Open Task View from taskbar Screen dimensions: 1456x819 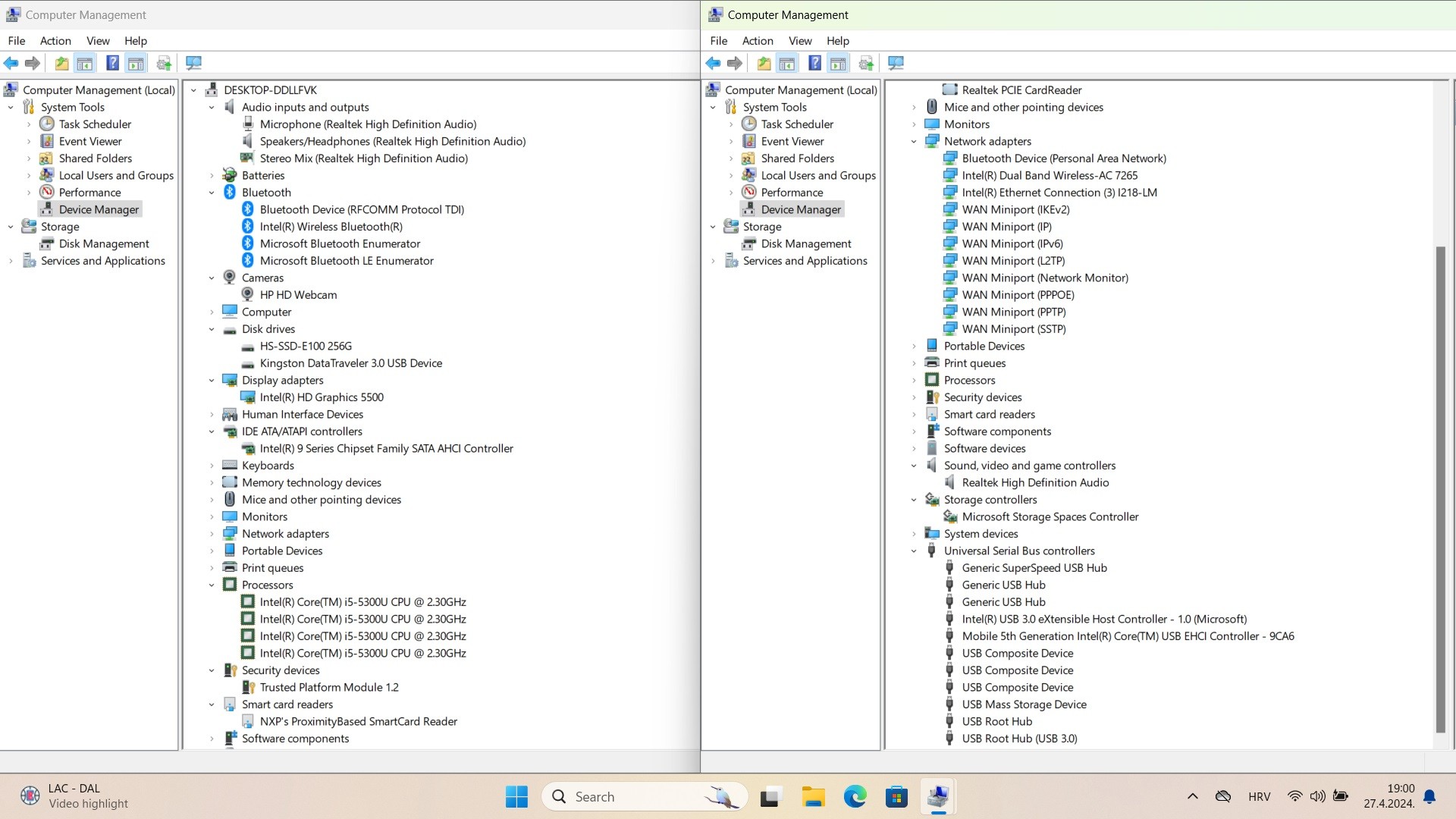point(770,797)
